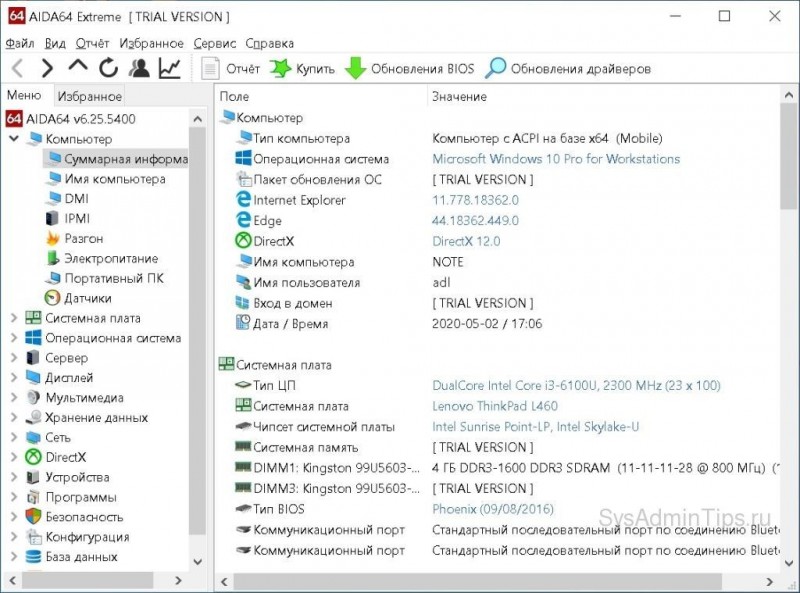The width and height of the screenshot is (800, 593).
Task: Expand the Сеть tree node
Action: [x=14, y=437]
